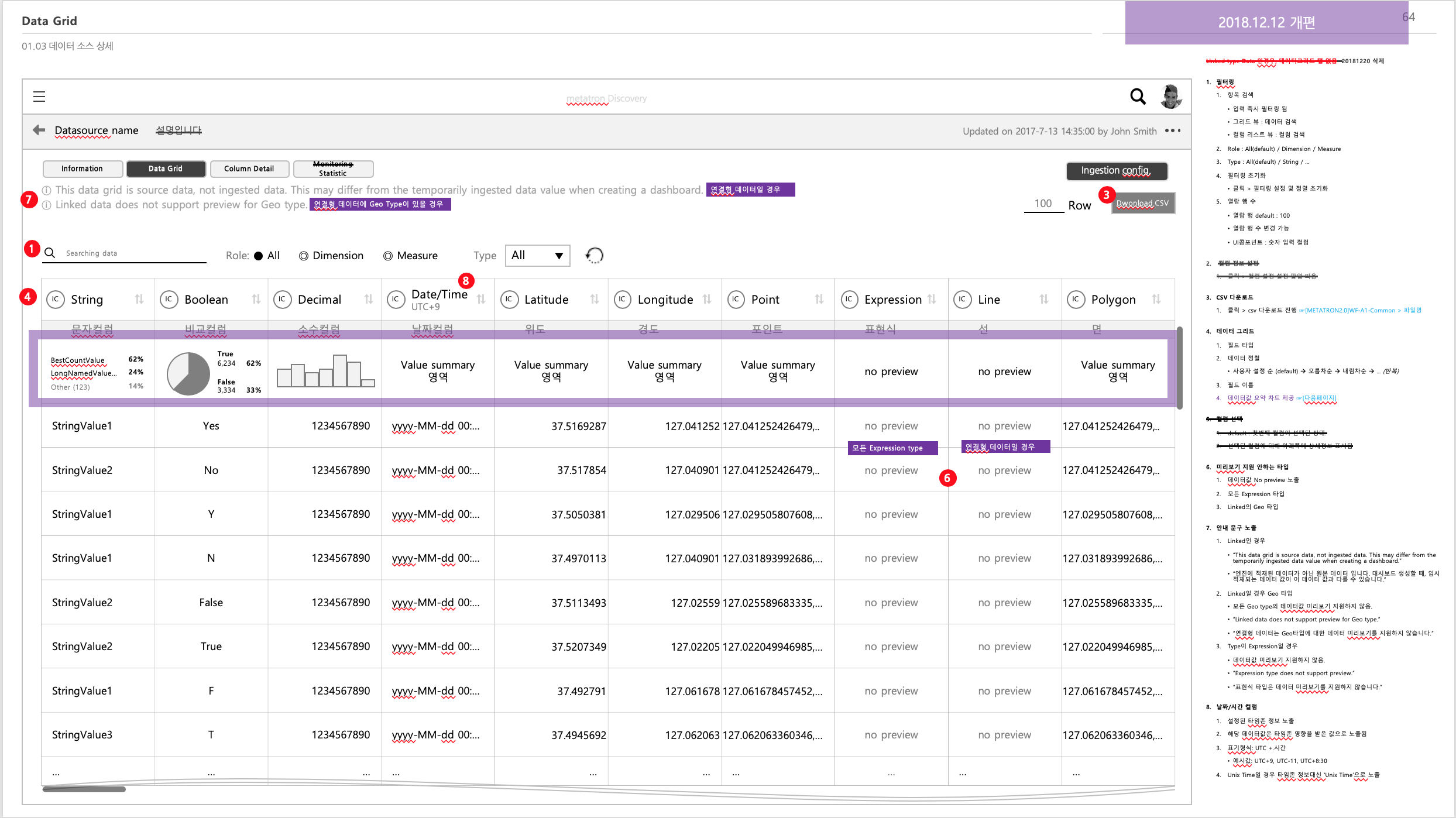Sort the Expression column
This screenshot has width=1456, height=818.
pos(932,299)
